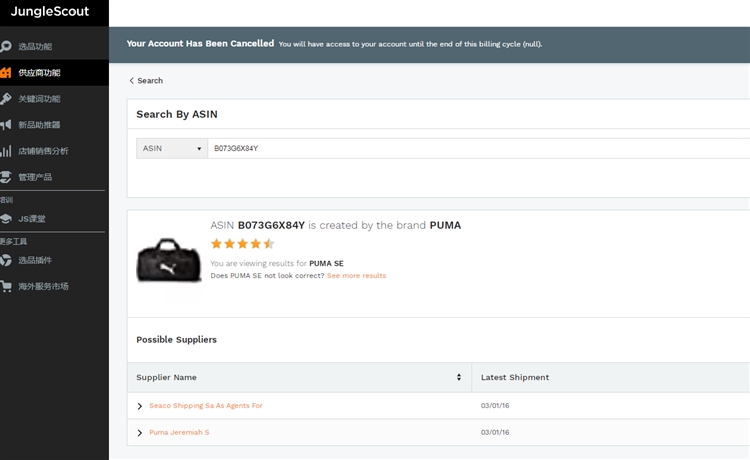750x460 pixels.
Task: Click the PUMA SE brand name text
Action: pyautogui.click(x=326, y=263)
